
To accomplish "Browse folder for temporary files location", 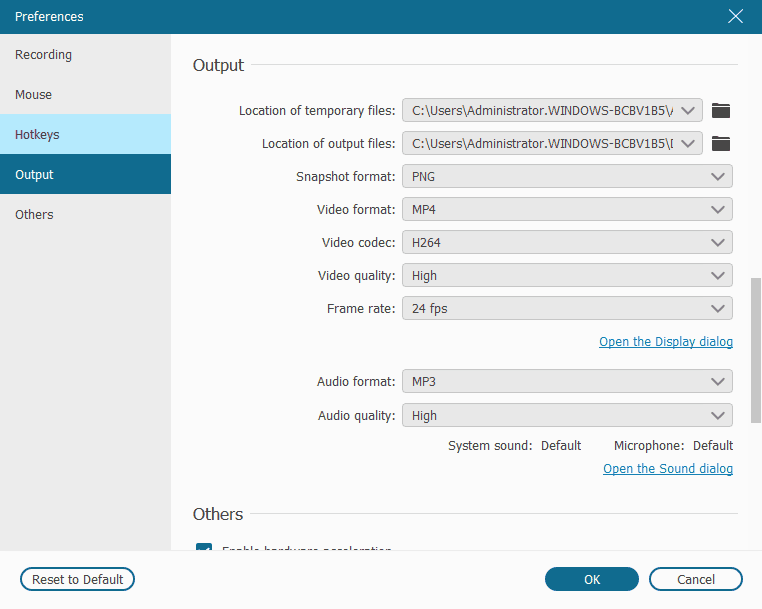I will (x=721, y=110).
